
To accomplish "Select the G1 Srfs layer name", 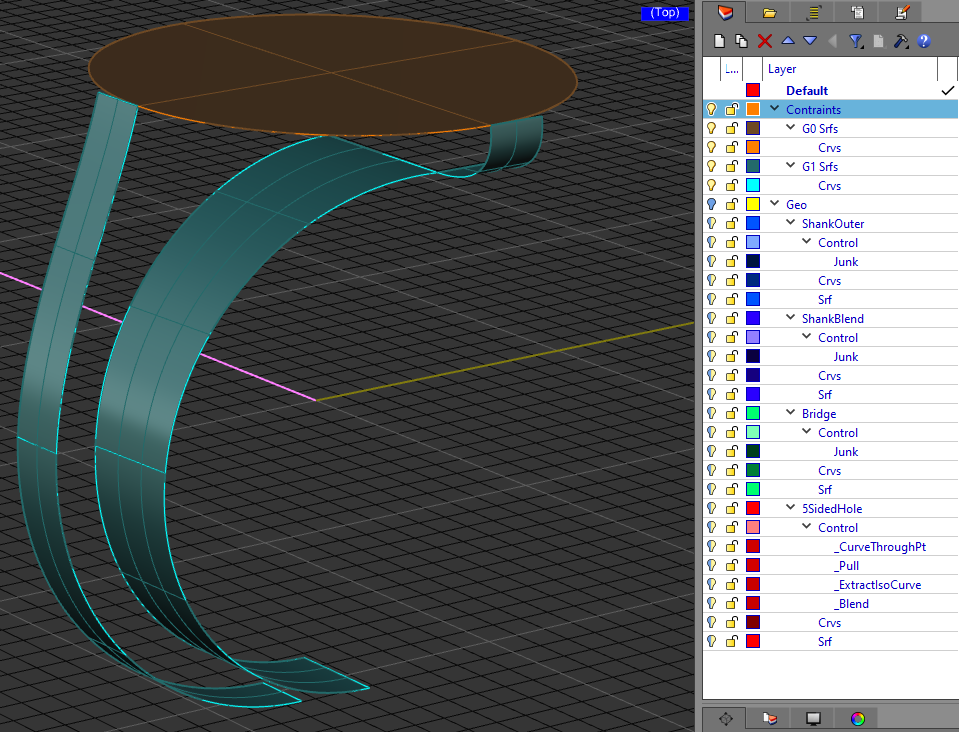I will pyautogui.click(x=820, y=166).
